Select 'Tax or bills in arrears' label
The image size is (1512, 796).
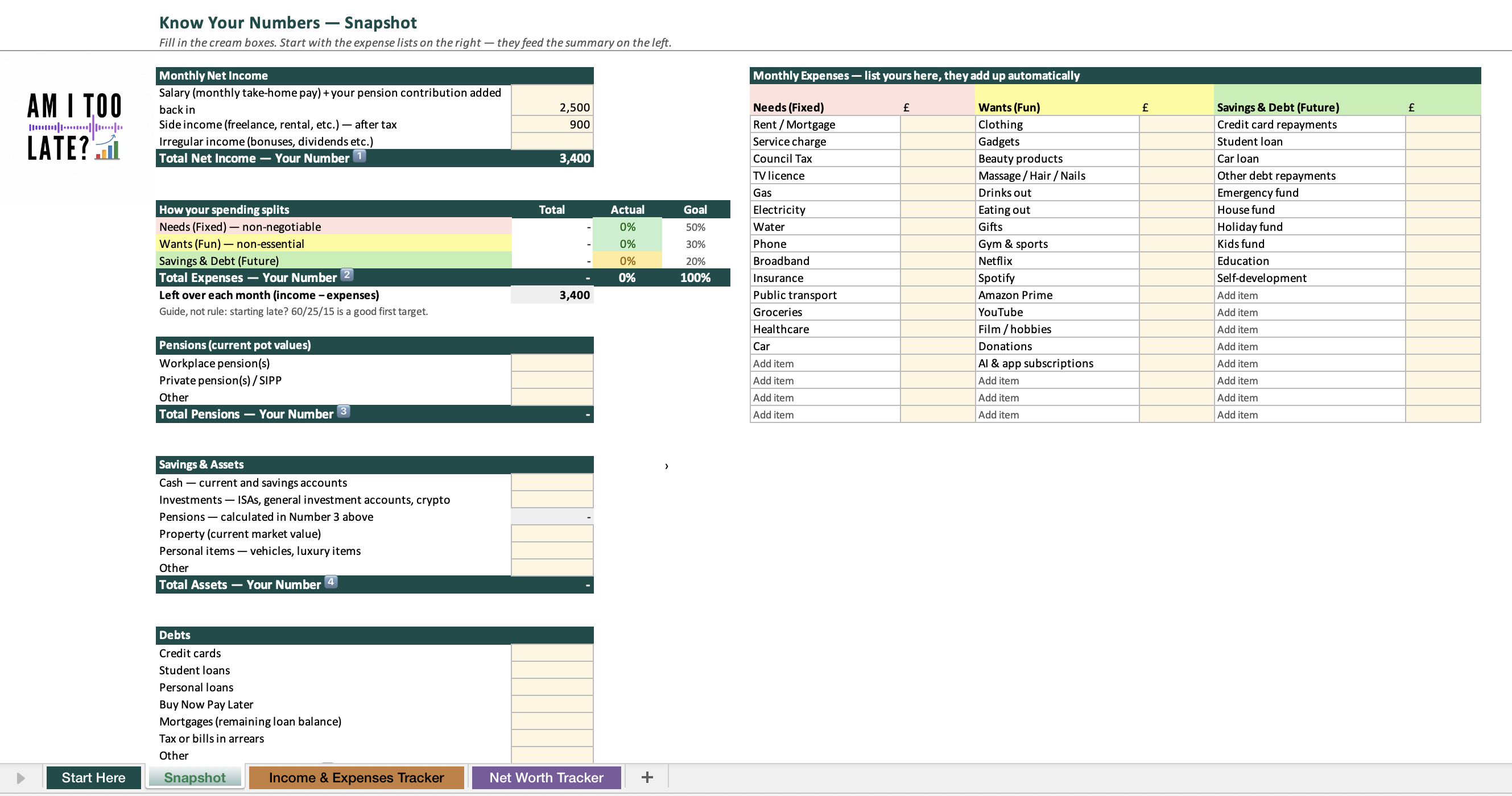click(211, 739)
